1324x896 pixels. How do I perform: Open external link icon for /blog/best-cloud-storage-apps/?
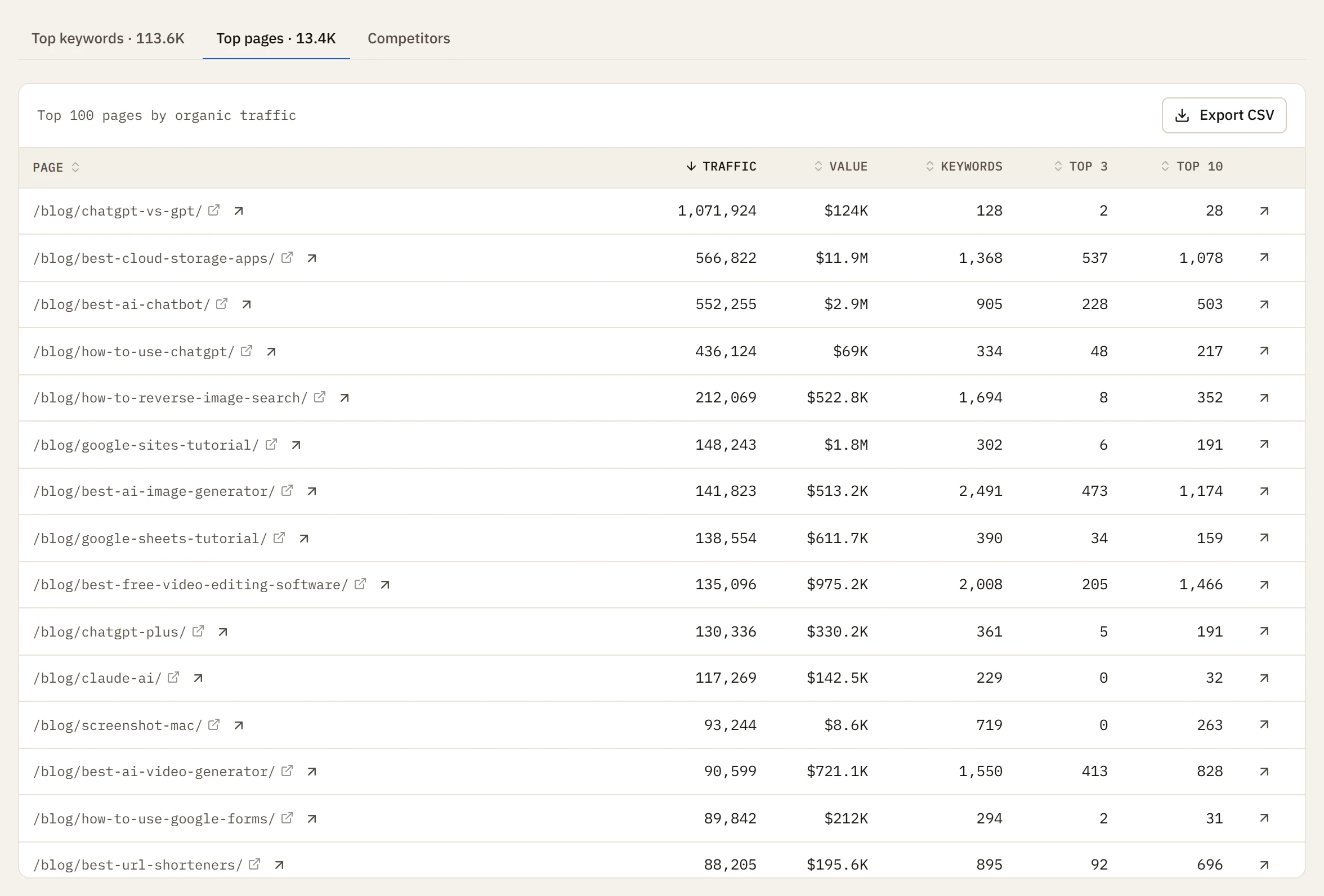coord(287,257)
